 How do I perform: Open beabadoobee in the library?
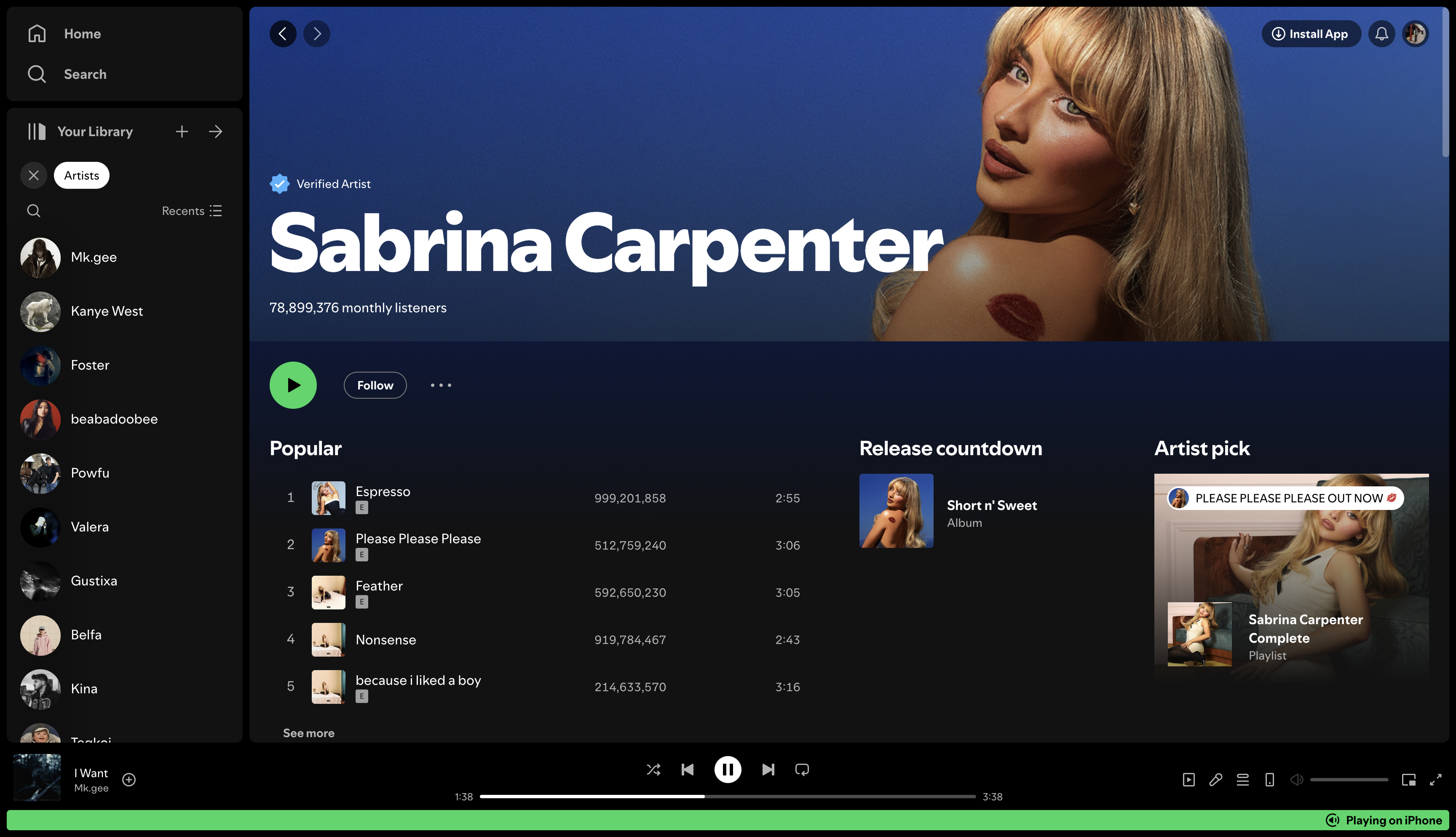click(x=125, y=420)
